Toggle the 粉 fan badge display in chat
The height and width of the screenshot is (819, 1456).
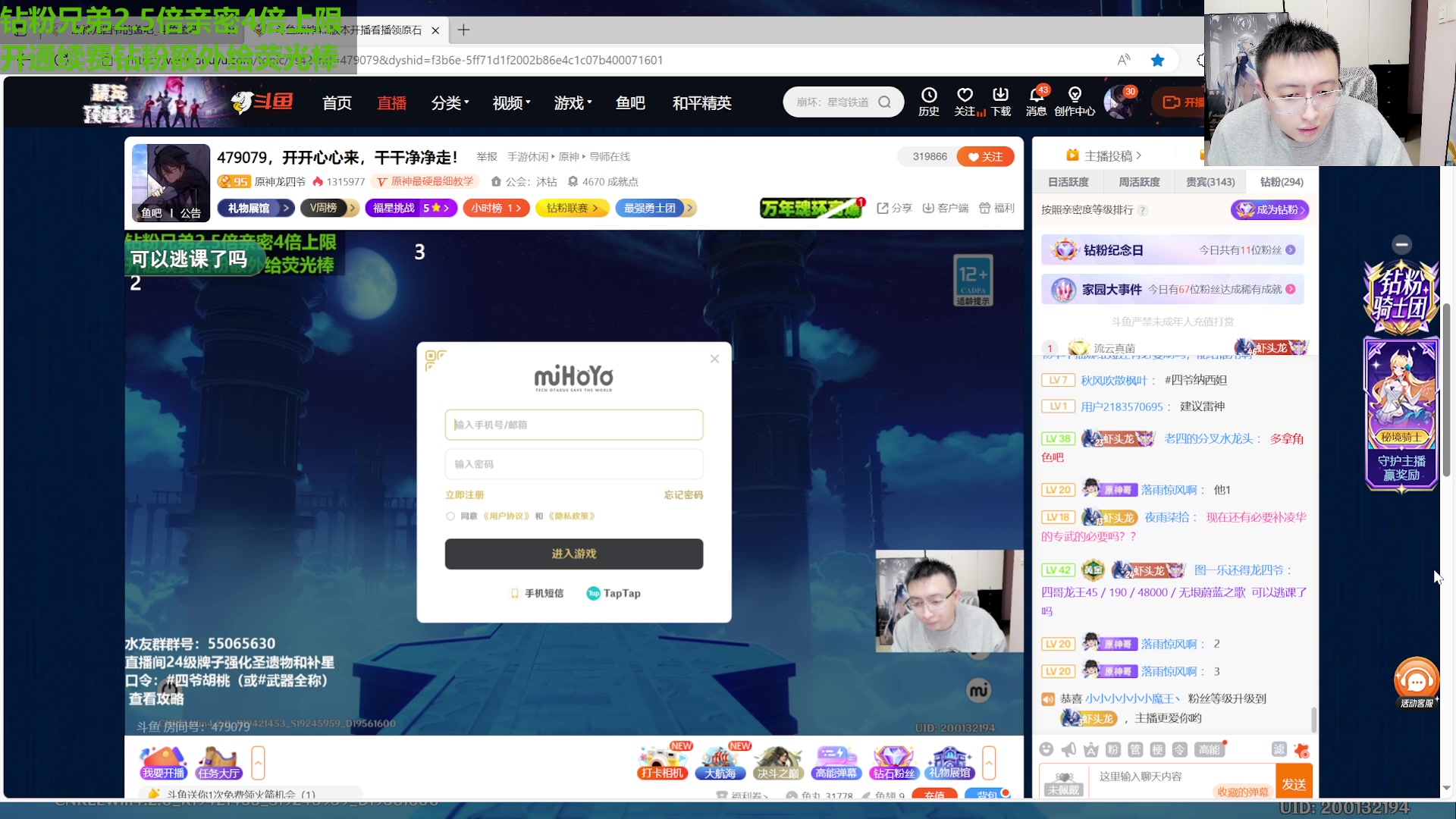pyautogui.click(x=1112, y=749)
